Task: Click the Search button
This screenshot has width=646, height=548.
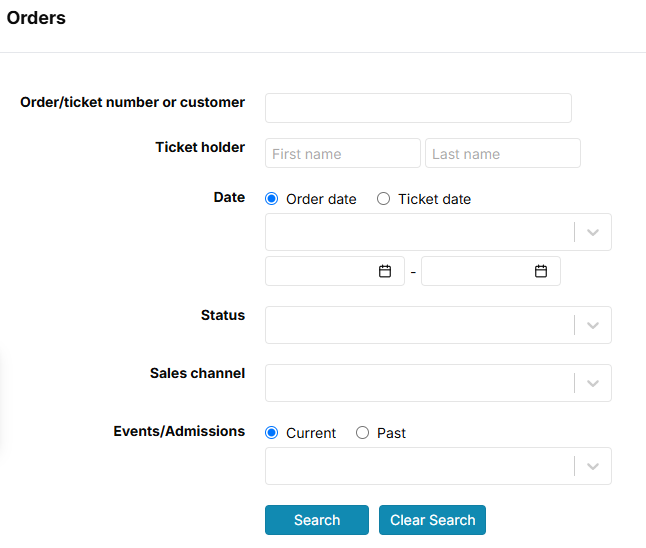Action: click(317, 520)
